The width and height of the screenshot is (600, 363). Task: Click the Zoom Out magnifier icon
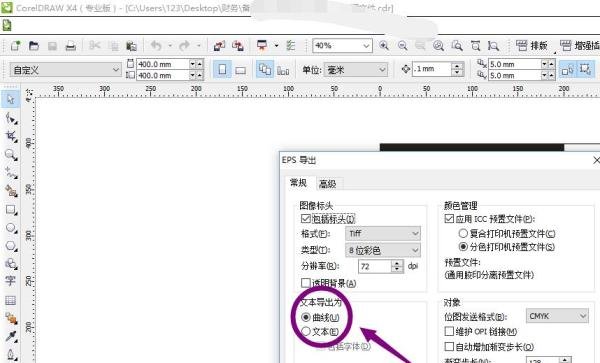pyautogui.click(x=402, y=46)
